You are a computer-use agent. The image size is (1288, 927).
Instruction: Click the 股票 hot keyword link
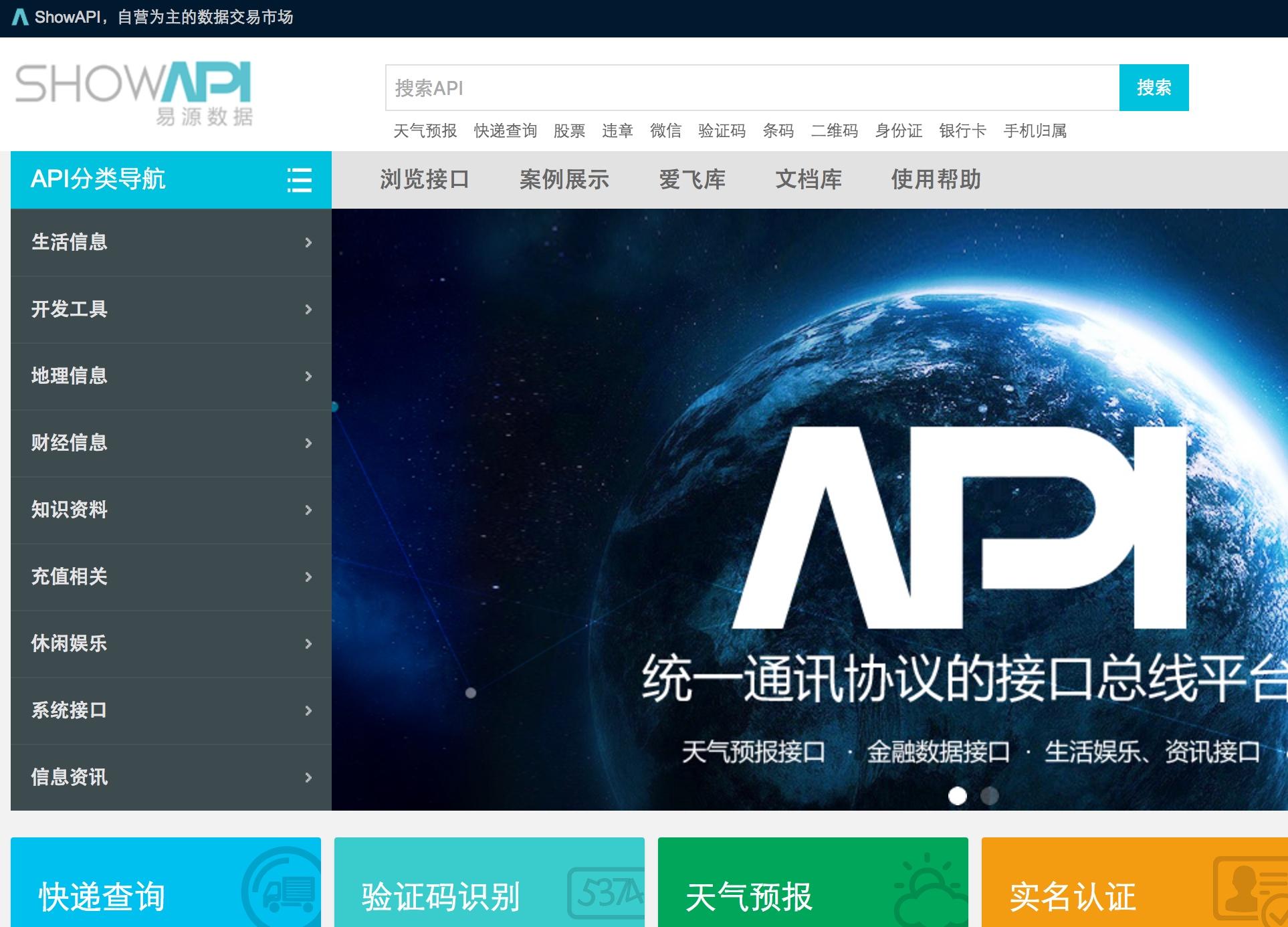570,130
